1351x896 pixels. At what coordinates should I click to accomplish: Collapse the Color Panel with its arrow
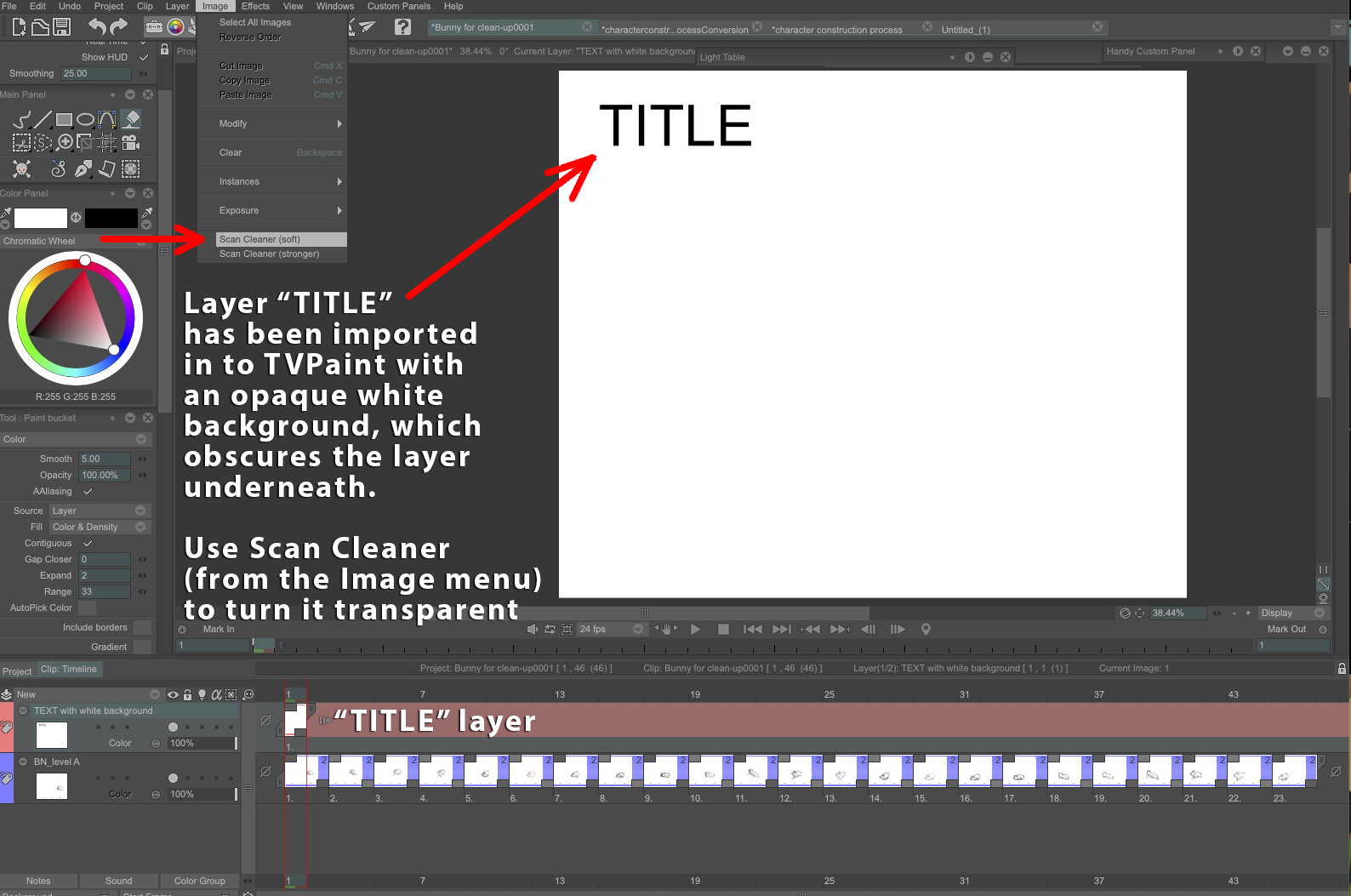coord(130,193)
